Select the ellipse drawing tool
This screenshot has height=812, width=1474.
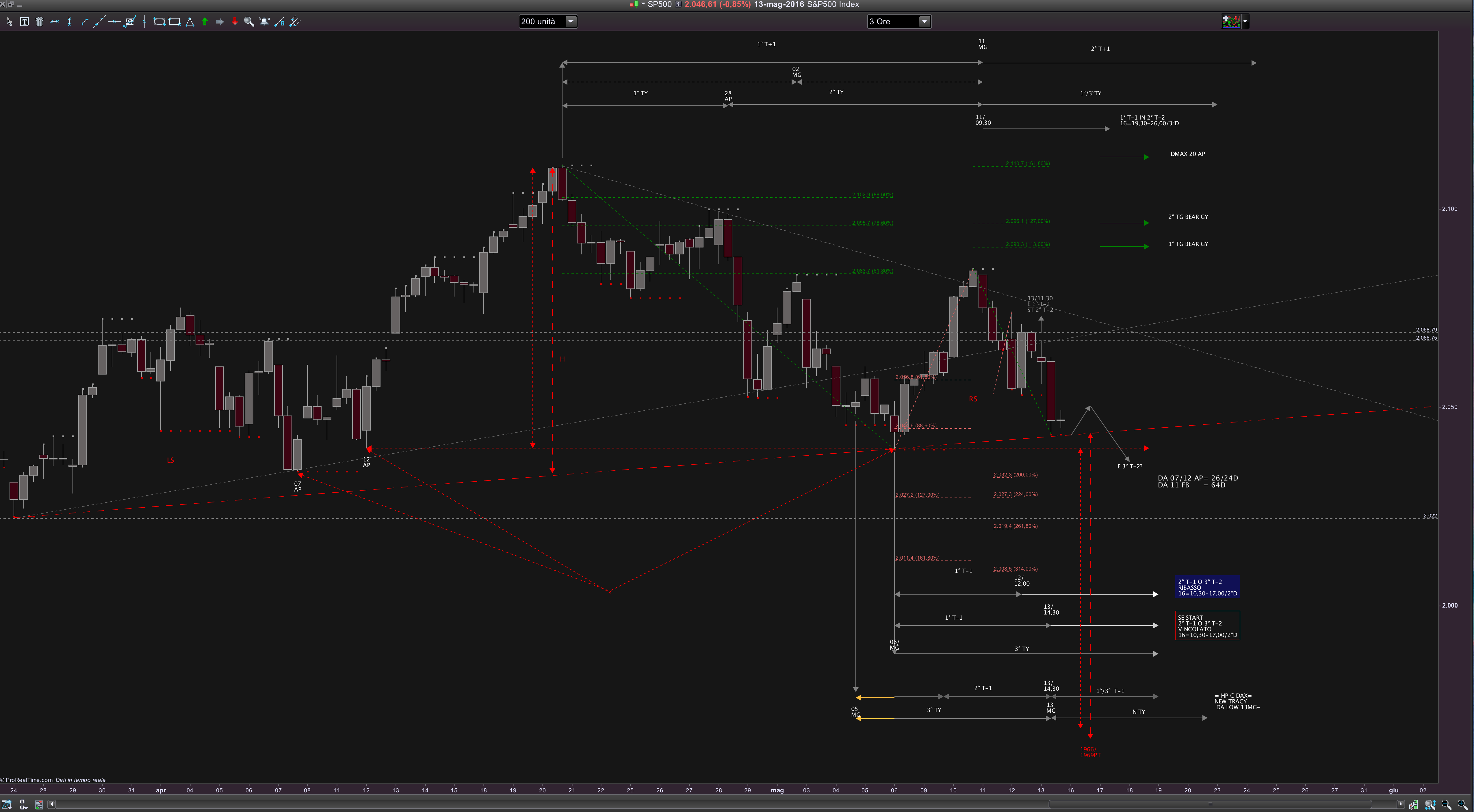coord(159,22)
